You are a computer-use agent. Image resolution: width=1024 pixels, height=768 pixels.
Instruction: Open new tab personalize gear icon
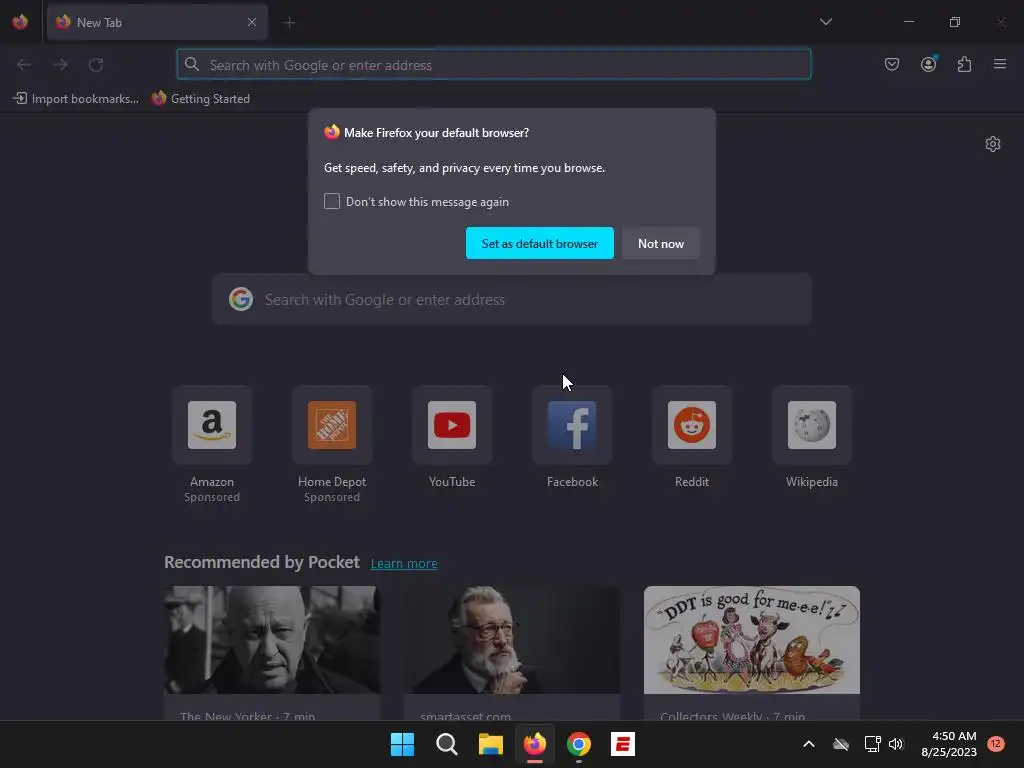993,144
